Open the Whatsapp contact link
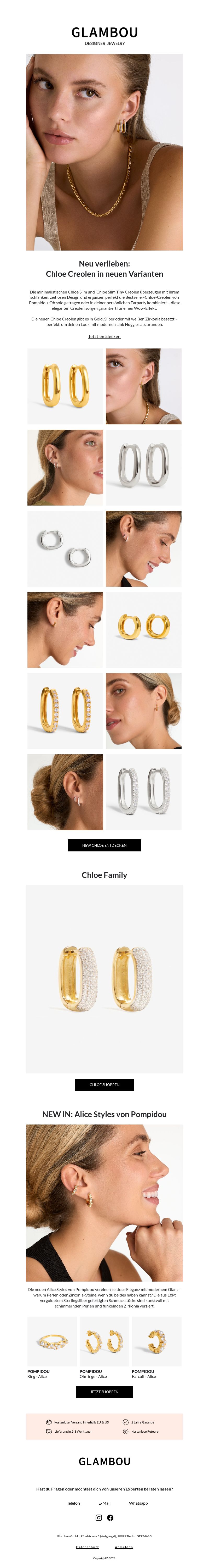This screenshot has width=209, height=1568. coord(138,1503)
